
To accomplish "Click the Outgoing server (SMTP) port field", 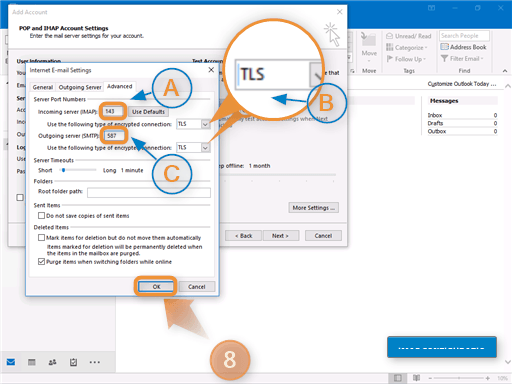I will pos(114,136).
